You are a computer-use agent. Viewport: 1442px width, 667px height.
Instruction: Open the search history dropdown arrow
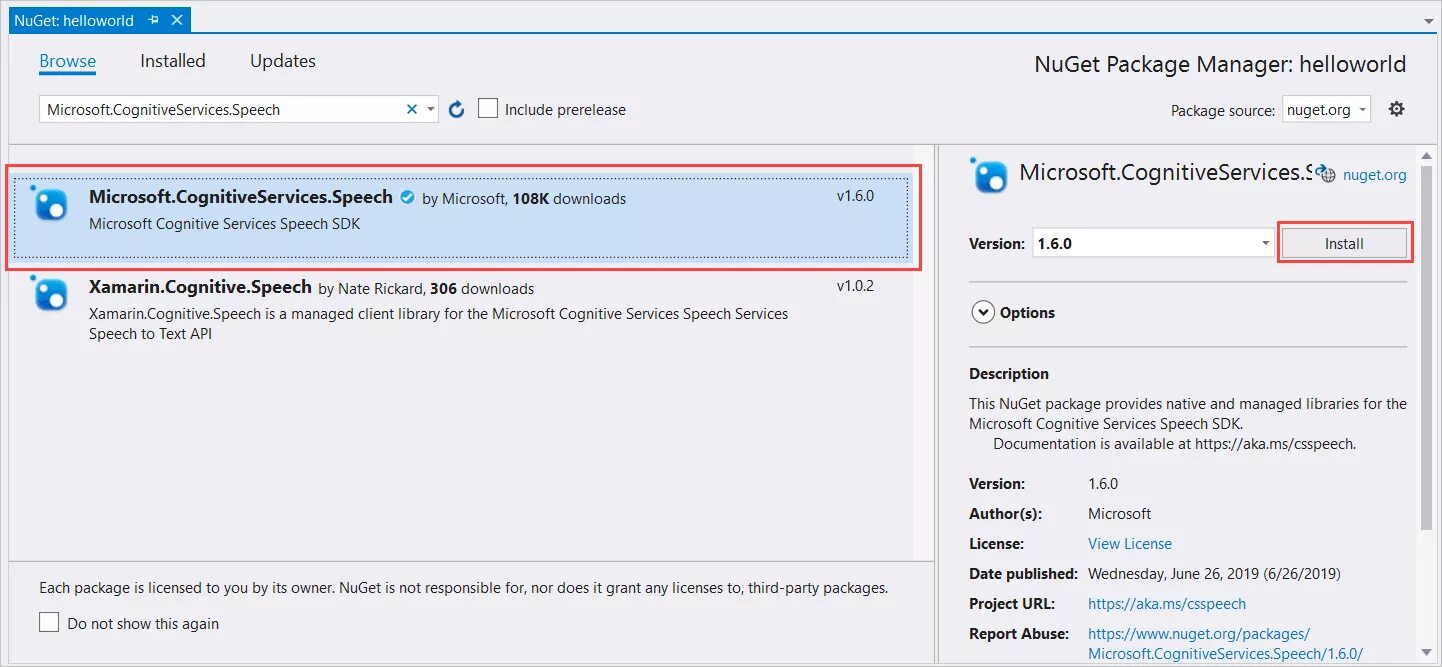click(x=430, y=110)
